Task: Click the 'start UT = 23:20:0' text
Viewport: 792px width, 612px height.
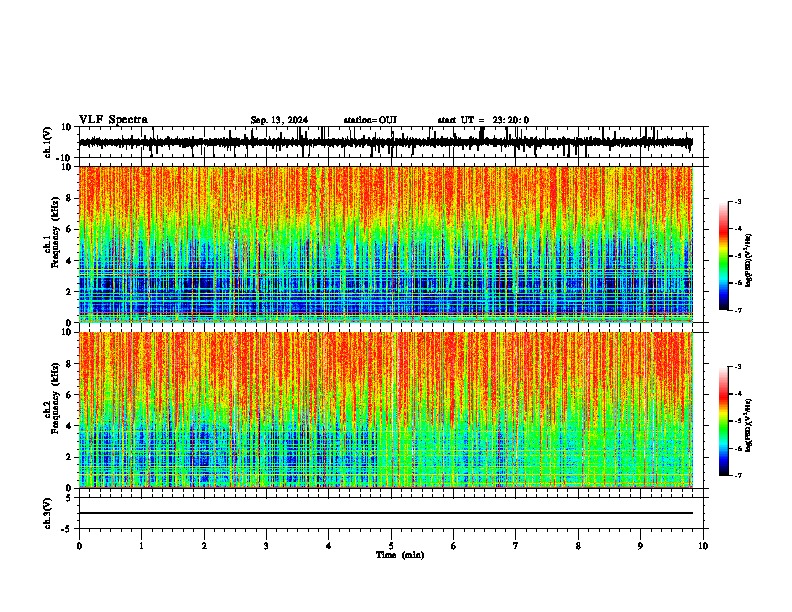Action: [x=483, y=120]
